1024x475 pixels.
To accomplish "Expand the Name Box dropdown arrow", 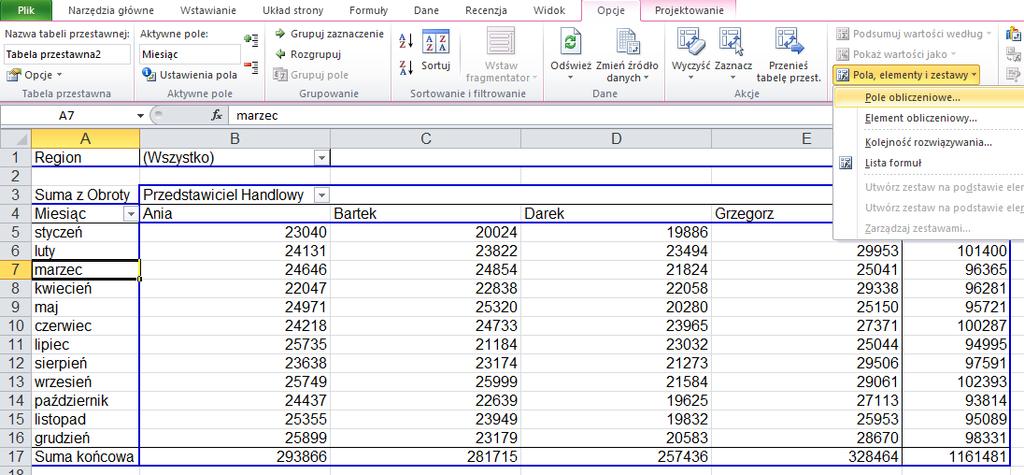I will pyautogui.click(x=140, y=116).
